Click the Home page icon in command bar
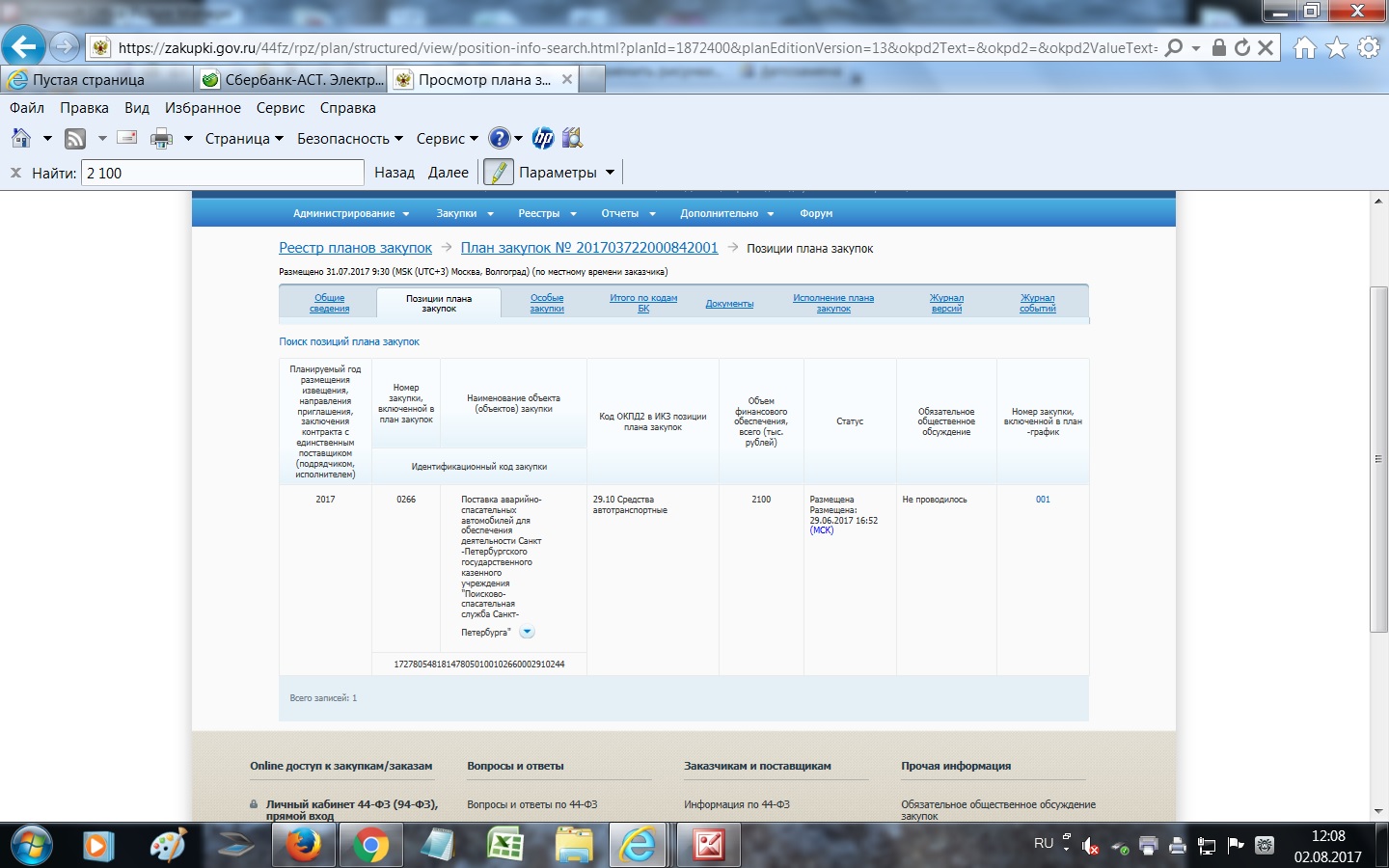The width and height of the screenshot is (1389, 868). tap(21, 138)
